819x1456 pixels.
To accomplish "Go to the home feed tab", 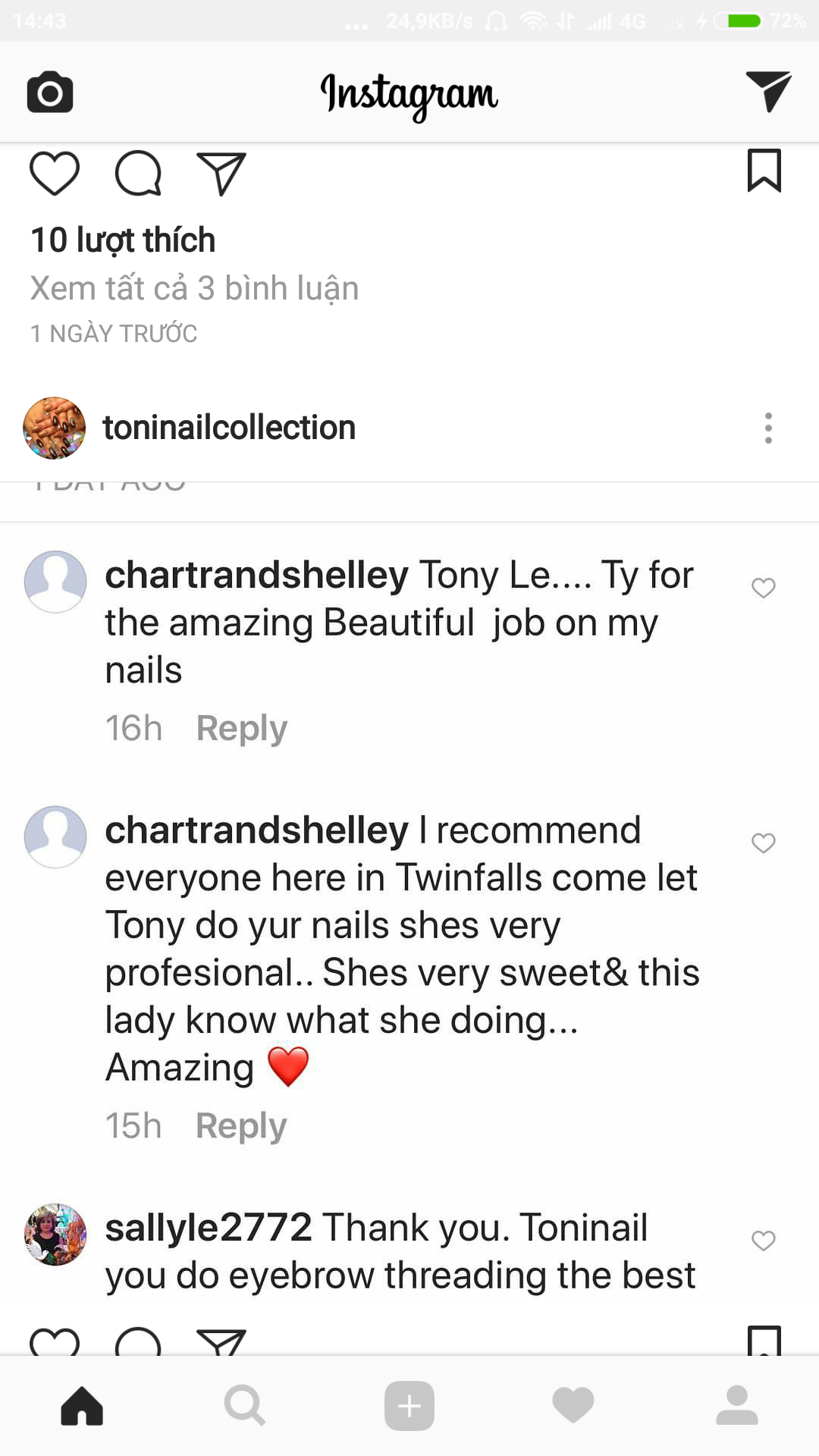I will pyautogui.click(x=82, y=1405).
